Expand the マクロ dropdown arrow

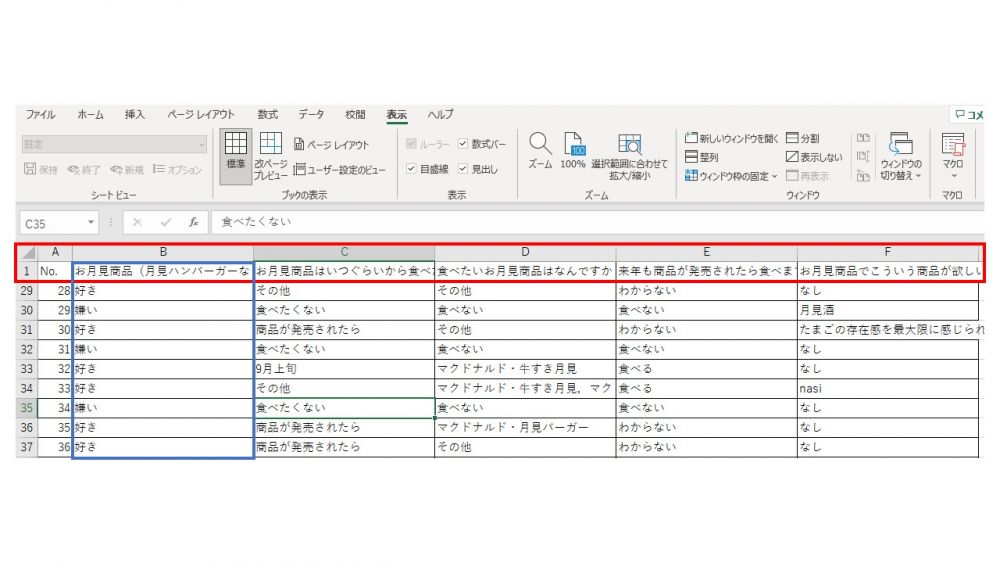click(x=953, y=177)
